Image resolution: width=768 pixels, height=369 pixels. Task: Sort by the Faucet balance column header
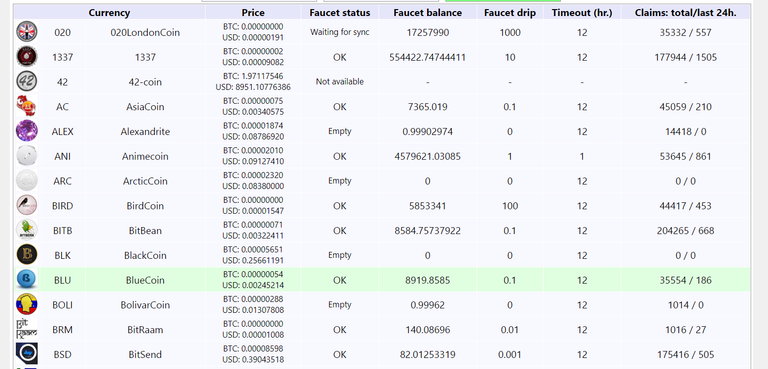428,13
